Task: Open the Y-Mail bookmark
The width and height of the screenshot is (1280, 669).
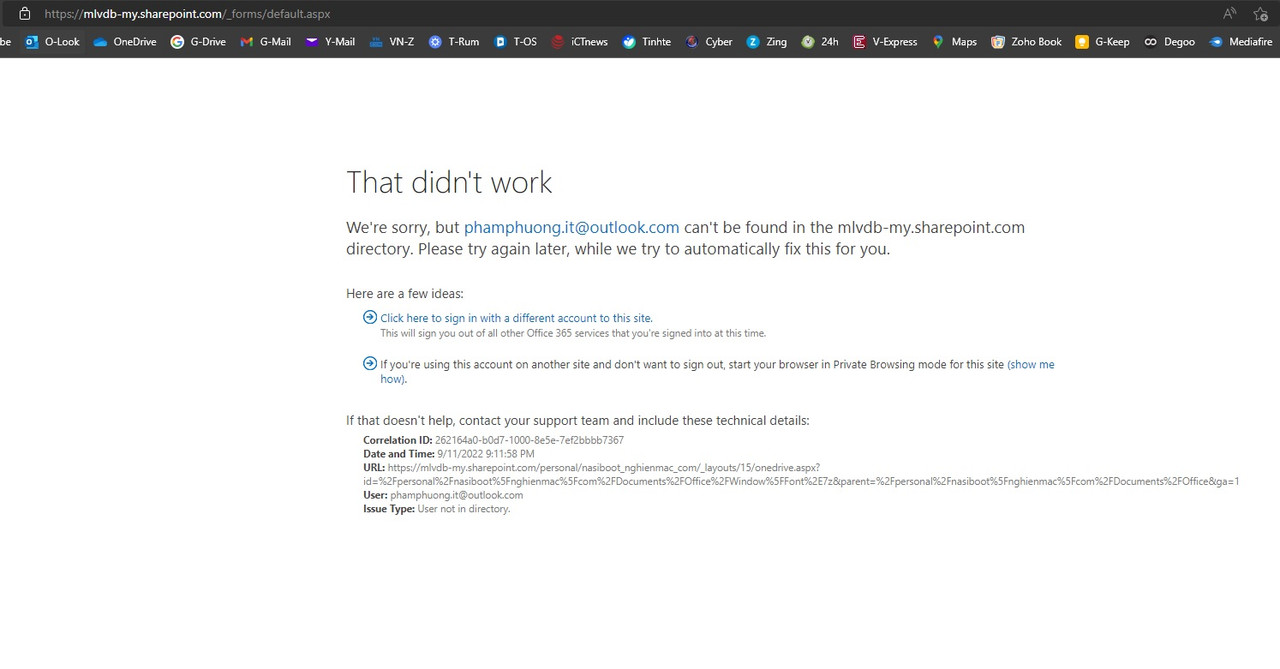Action: 330,42
